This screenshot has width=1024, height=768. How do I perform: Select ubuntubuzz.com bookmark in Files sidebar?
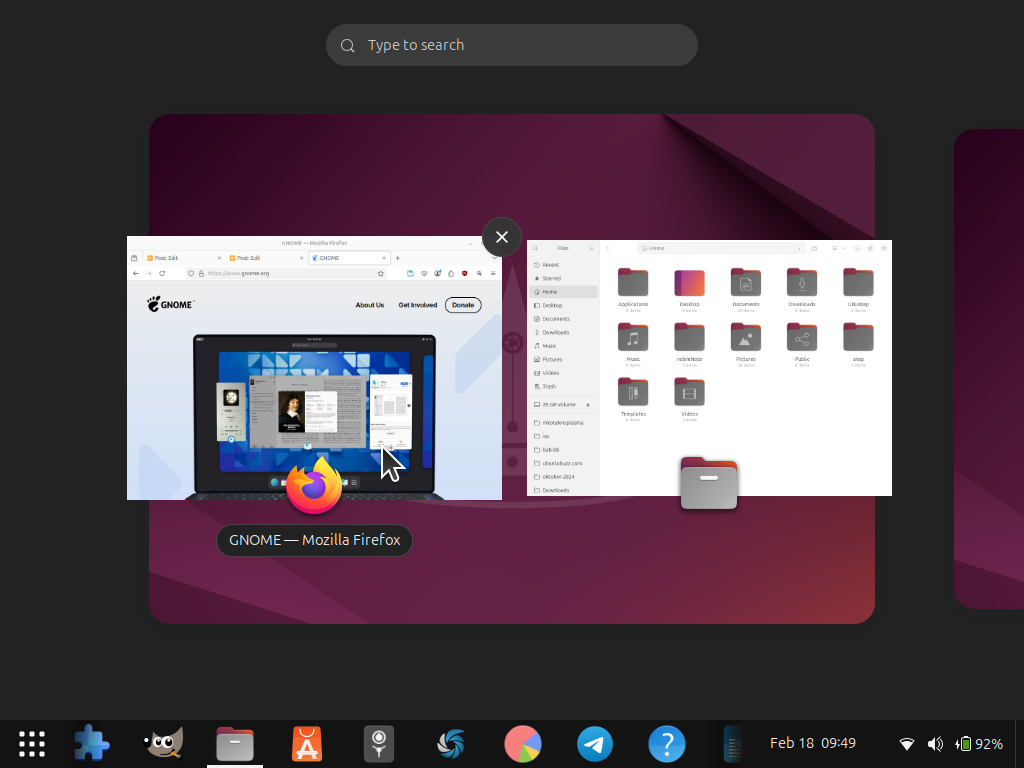click(x=563, y=463)
